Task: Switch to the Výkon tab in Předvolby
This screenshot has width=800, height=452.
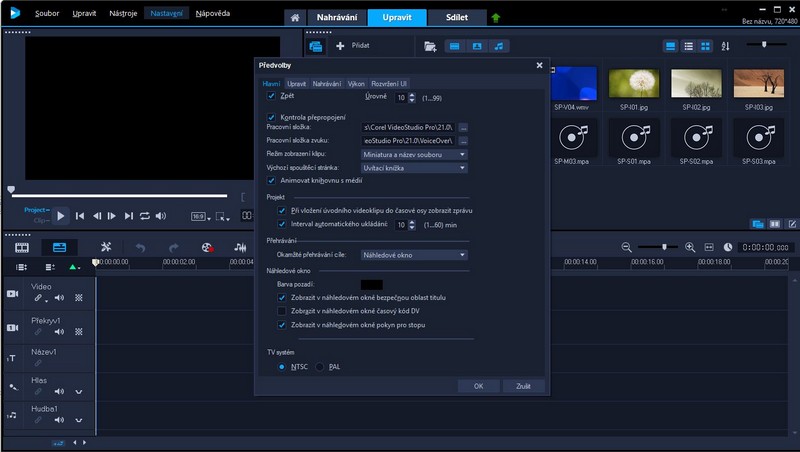Action: coord(356,83)
